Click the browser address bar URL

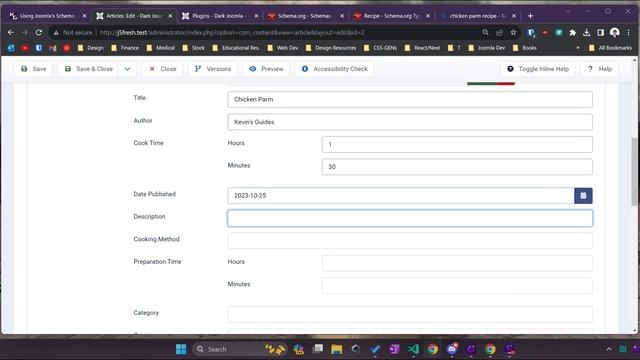coord(232,32)
